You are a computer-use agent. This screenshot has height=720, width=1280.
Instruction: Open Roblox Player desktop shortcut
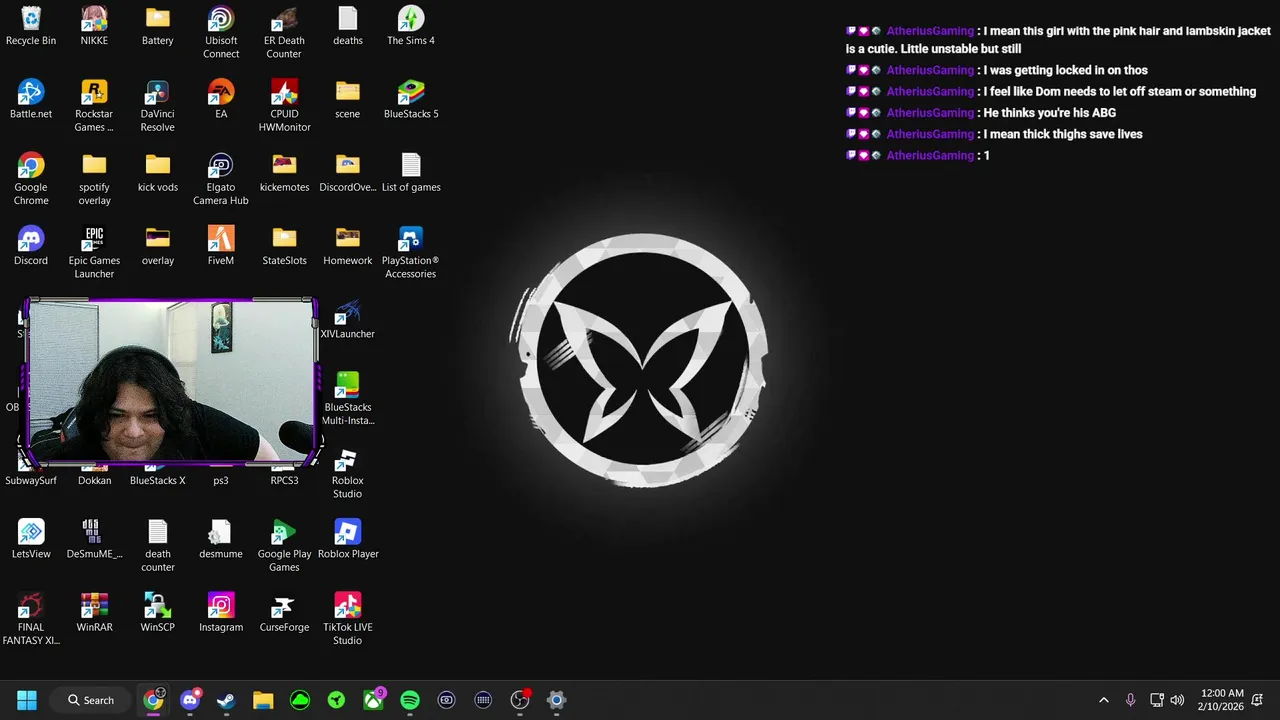(x=347, y=540)
